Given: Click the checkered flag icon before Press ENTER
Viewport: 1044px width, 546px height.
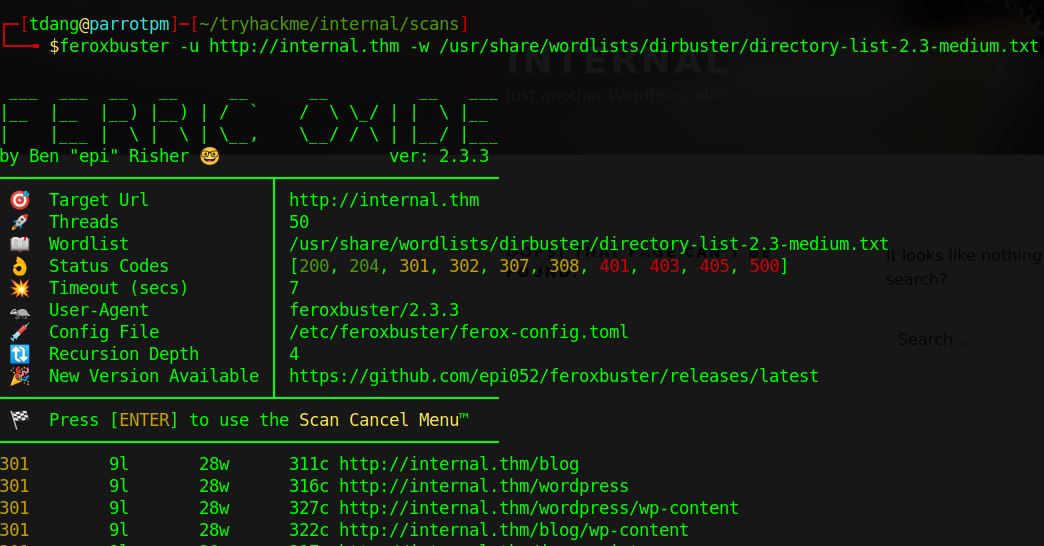Looking at the screenshot, I should click(19, 420).
